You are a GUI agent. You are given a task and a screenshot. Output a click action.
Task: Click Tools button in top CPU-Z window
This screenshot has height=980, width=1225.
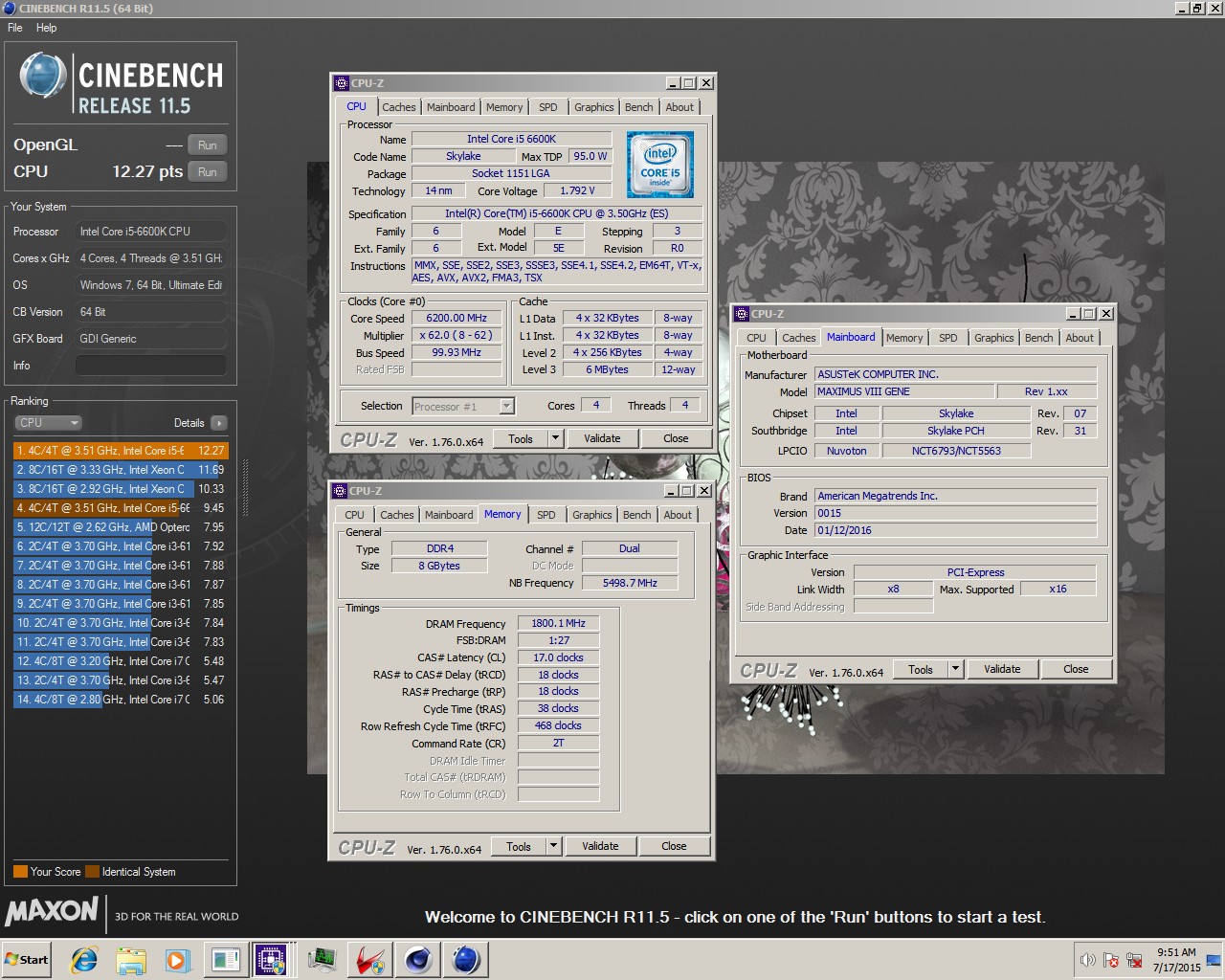521,438
